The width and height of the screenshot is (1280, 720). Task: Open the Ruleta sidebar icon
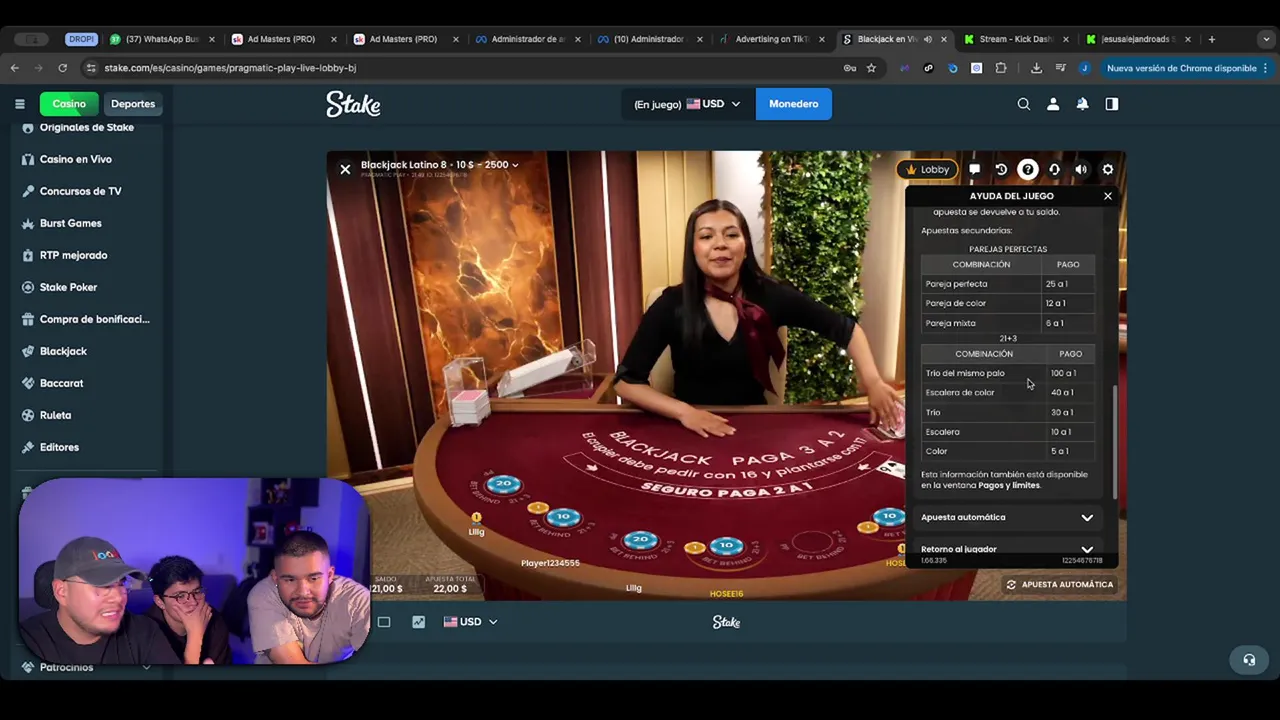tap(28, 415)
